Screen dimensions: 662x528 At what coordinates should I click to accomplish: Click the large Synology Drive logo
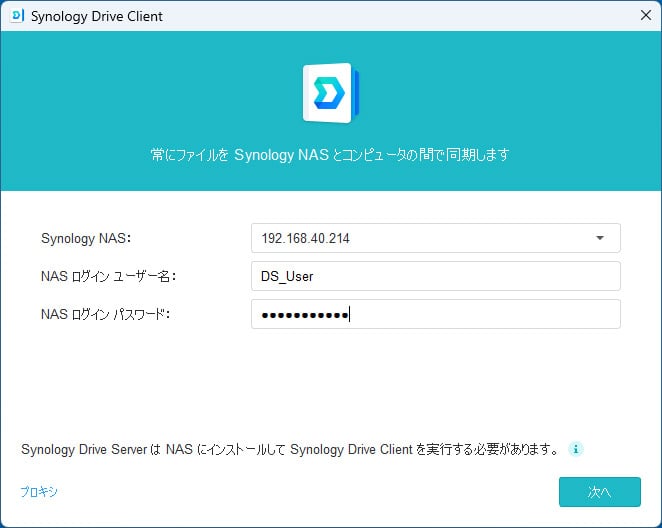coord(330,93)
